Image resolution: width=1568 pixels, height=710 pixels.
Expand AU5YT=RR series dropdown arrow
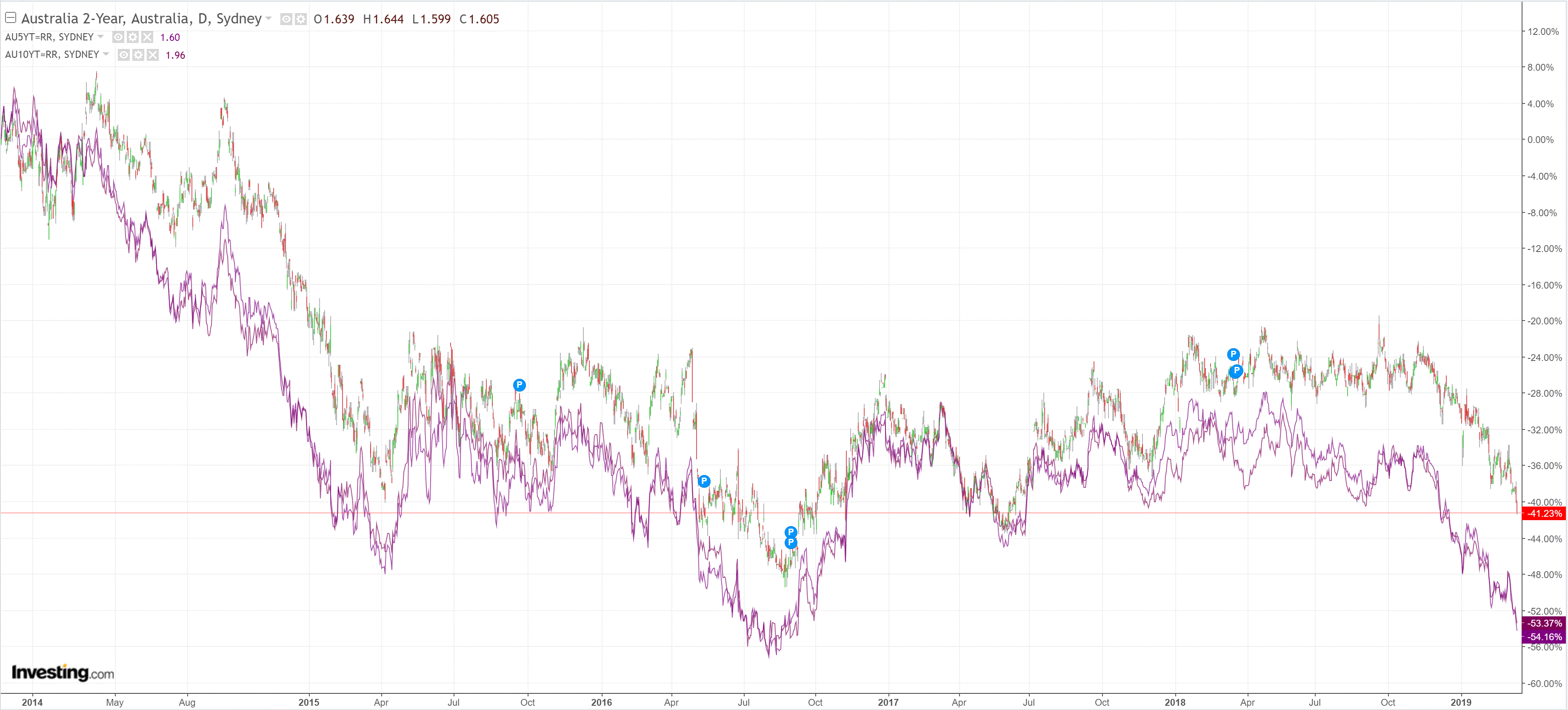(x=100, y=37)
